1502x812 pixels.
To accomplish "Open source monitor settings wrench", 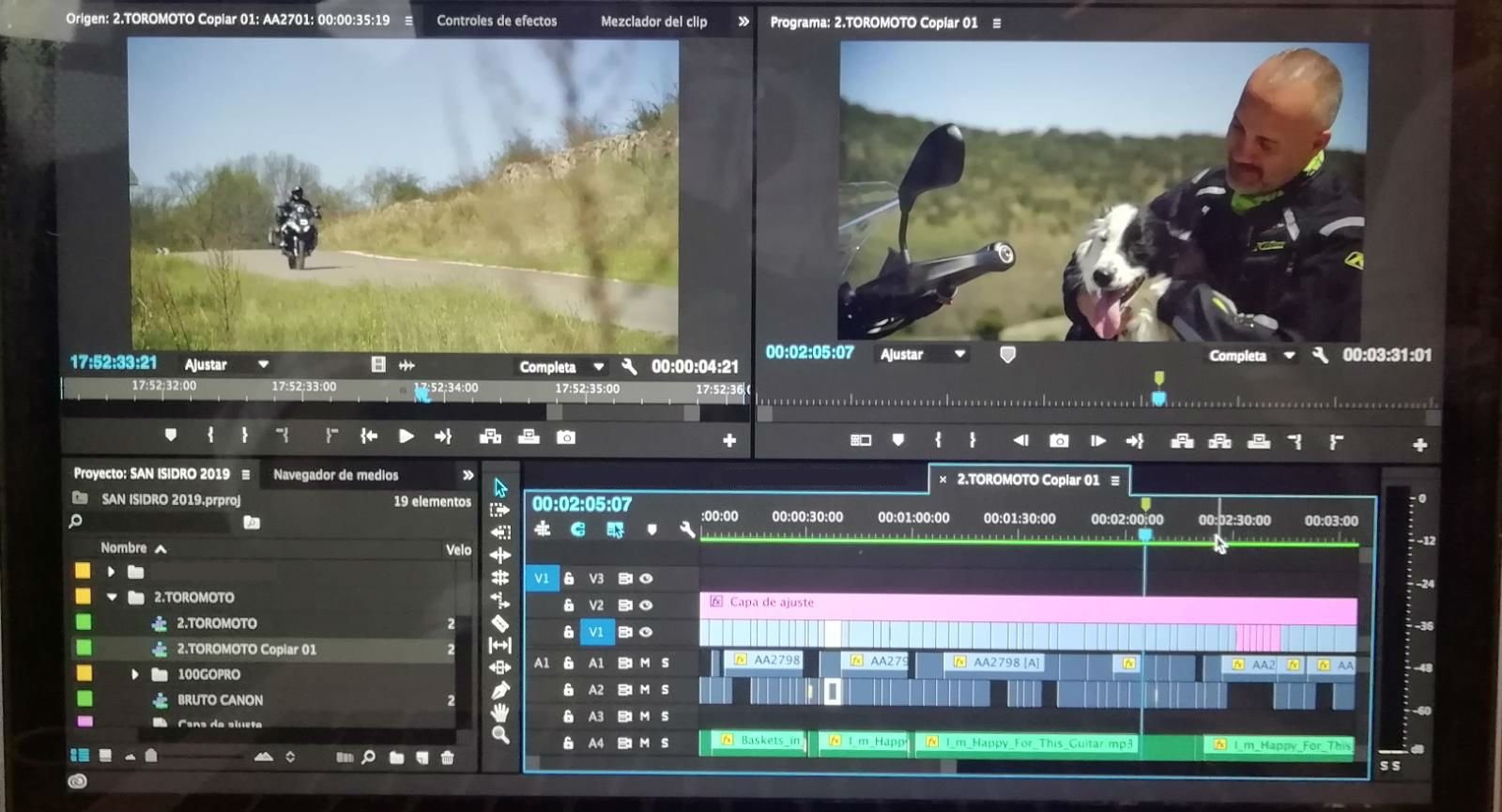I will pyautogui.click(x=629, y=366).
